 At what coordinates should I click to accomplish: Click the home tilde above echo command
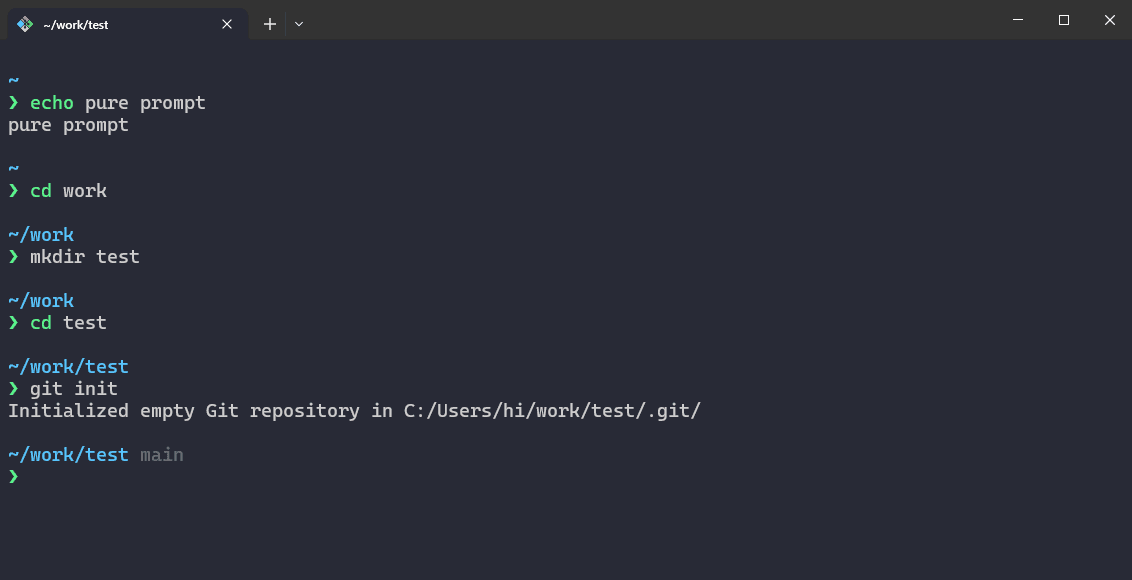click(x=11, y=80)
